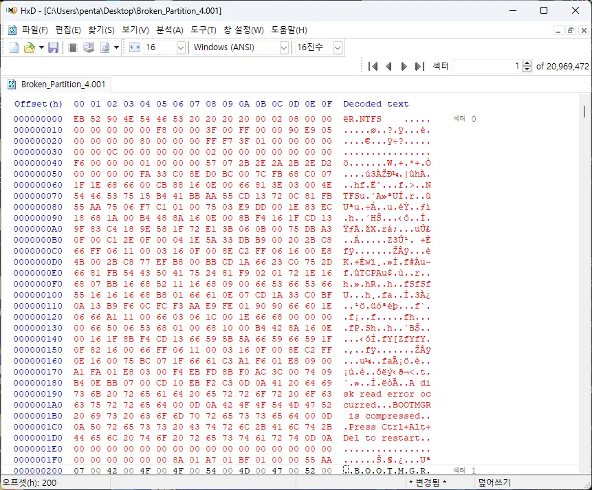
Task: Expand the disk image dropdown arrow
Action: pyautogui.click(x=116, y=48)
